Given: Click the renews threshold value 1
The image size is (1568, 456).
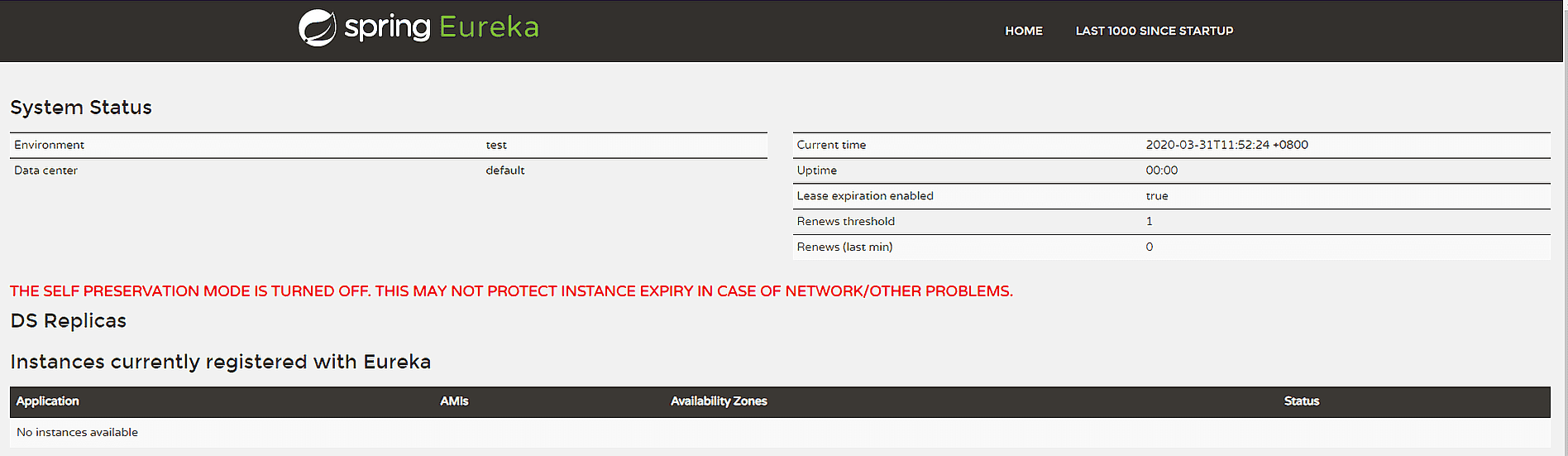Looking at the screenshot, I should pyautogui.click(x=1149, y=222).
